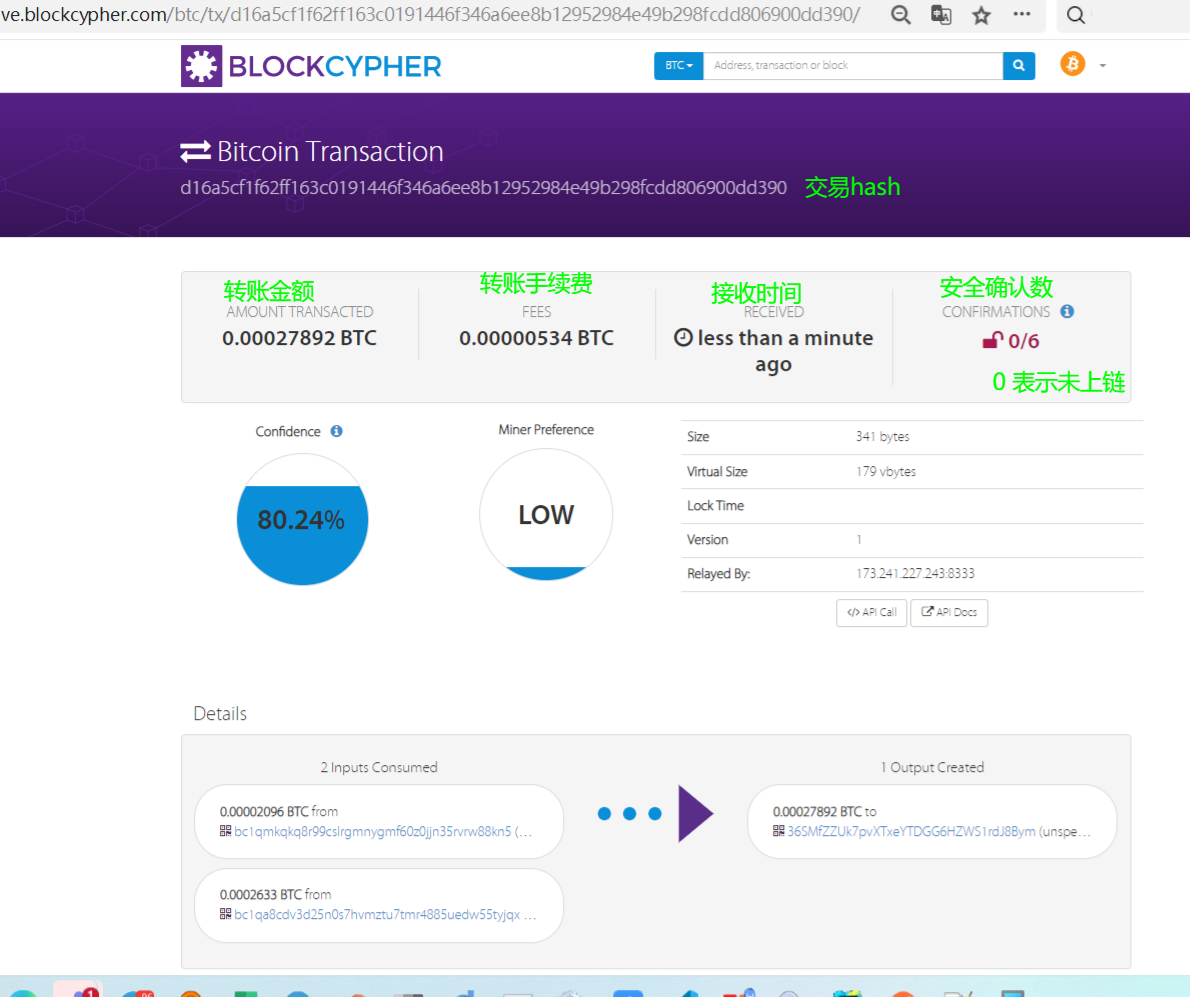Expand the BTC currency dropdown
Viewport: 1190px width, 997px height.
[678, 66]
